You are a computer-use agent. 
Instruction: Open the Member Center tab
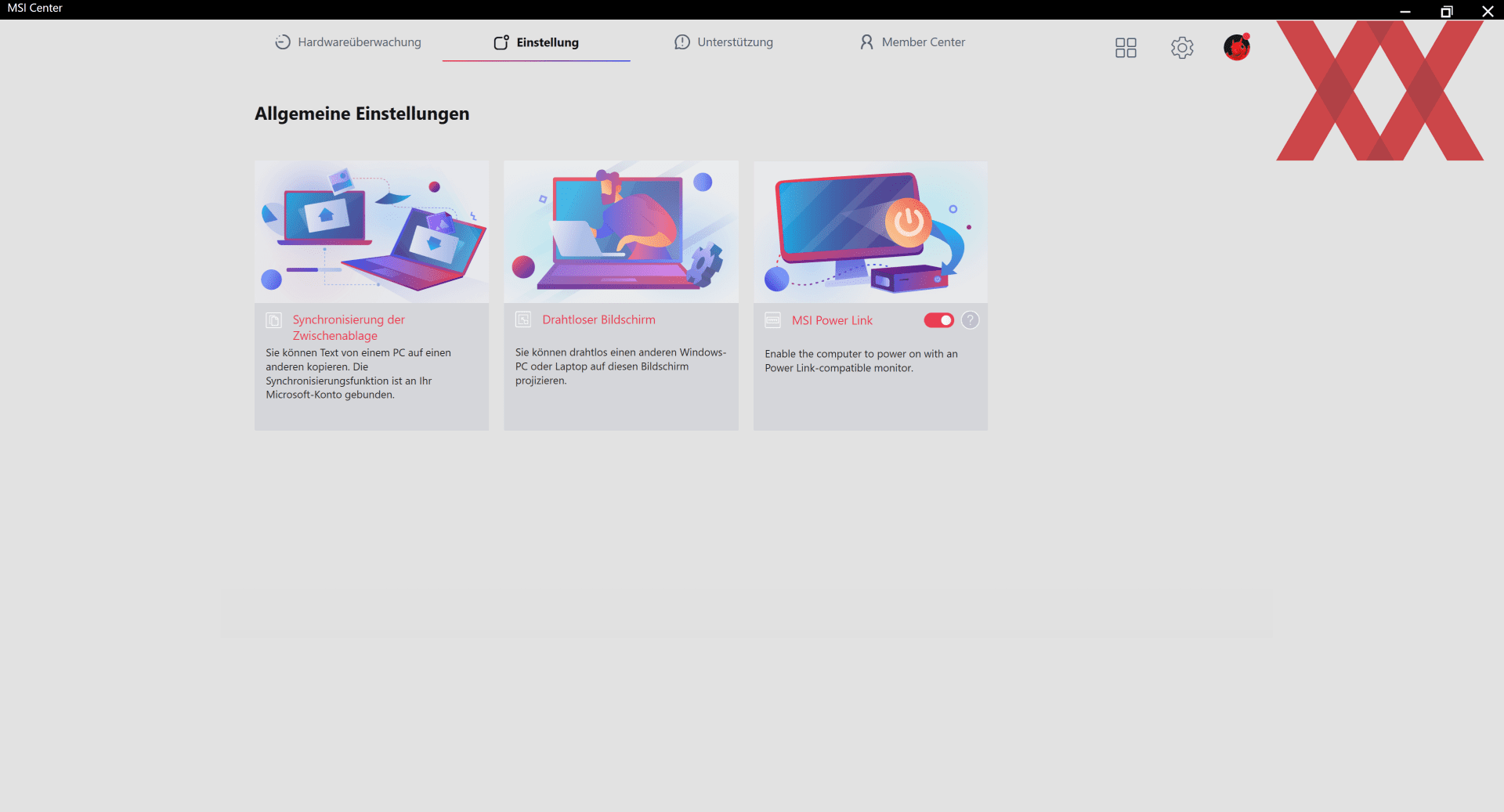[x=912, y=42]
